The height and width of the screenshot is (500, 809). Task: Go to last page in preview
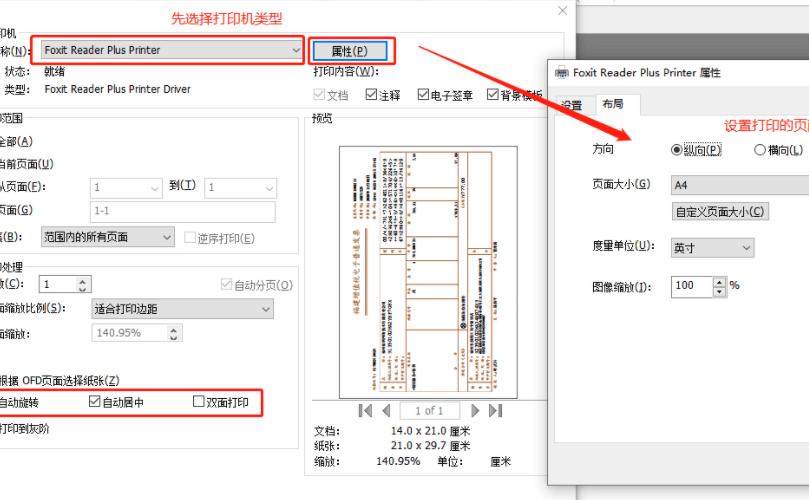(496, 411)
